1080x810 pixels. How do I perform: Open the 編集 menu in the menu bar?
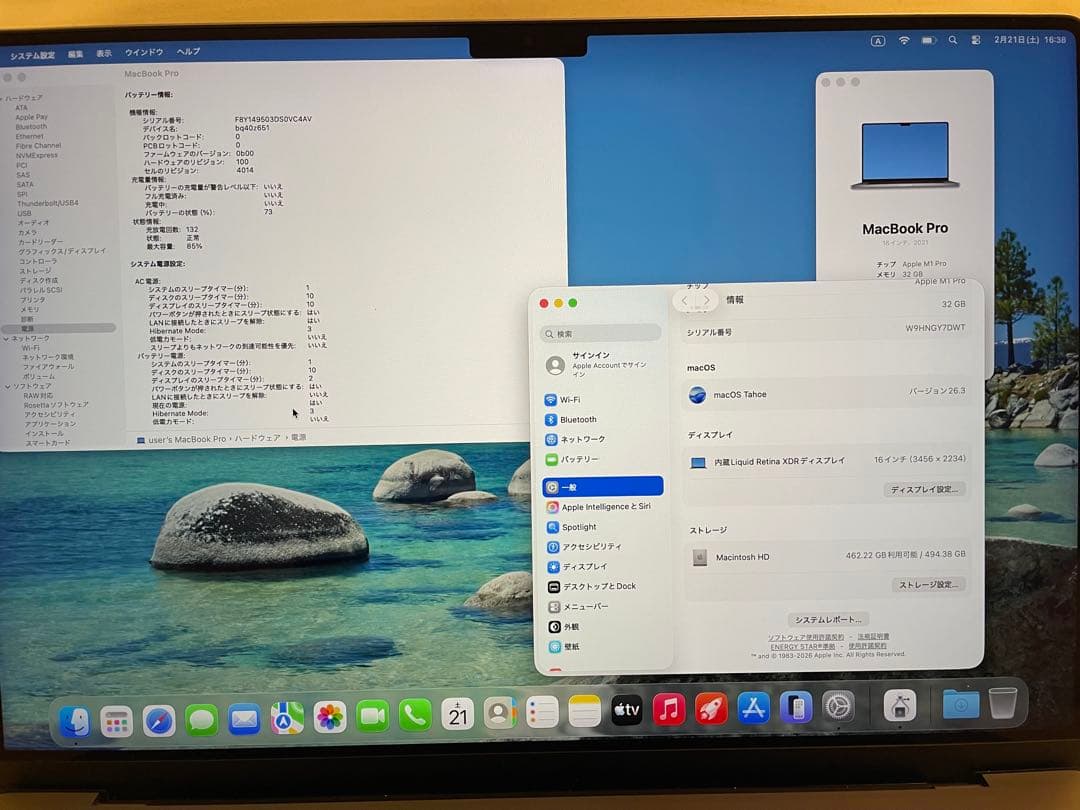pos(75,54)
